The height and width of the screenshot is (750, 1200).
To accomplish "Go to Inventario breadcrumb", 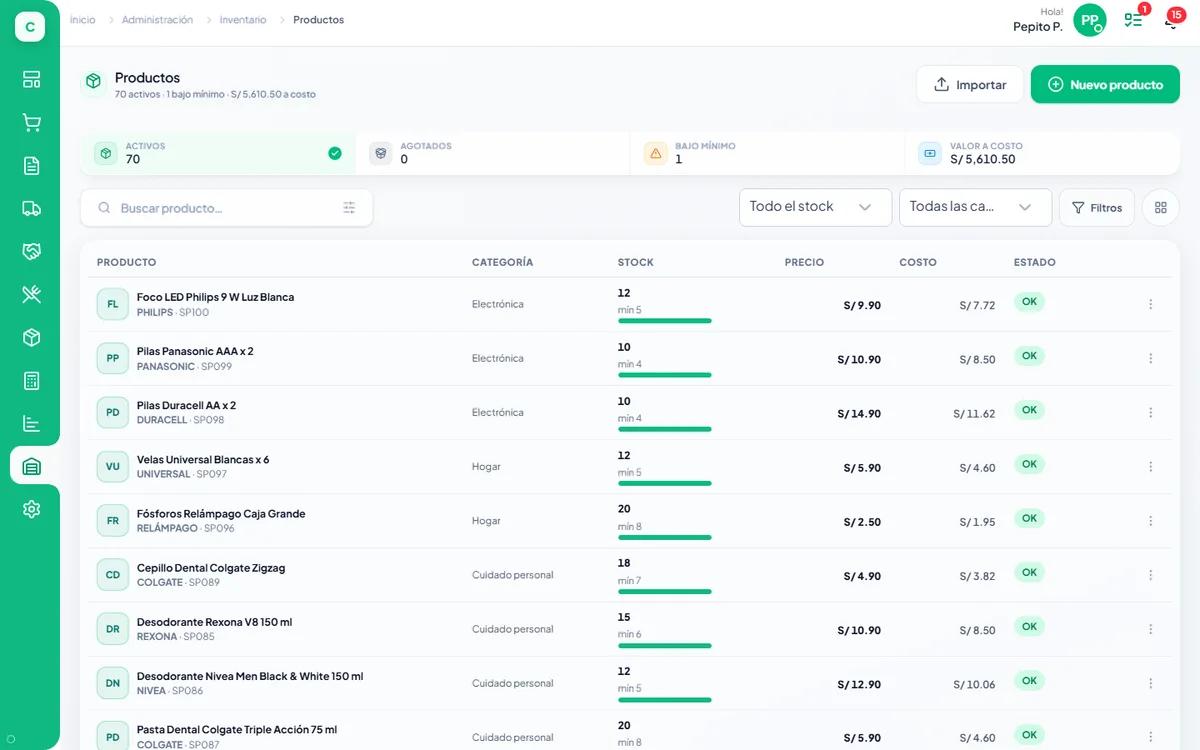I will click(x=243, y=20).
